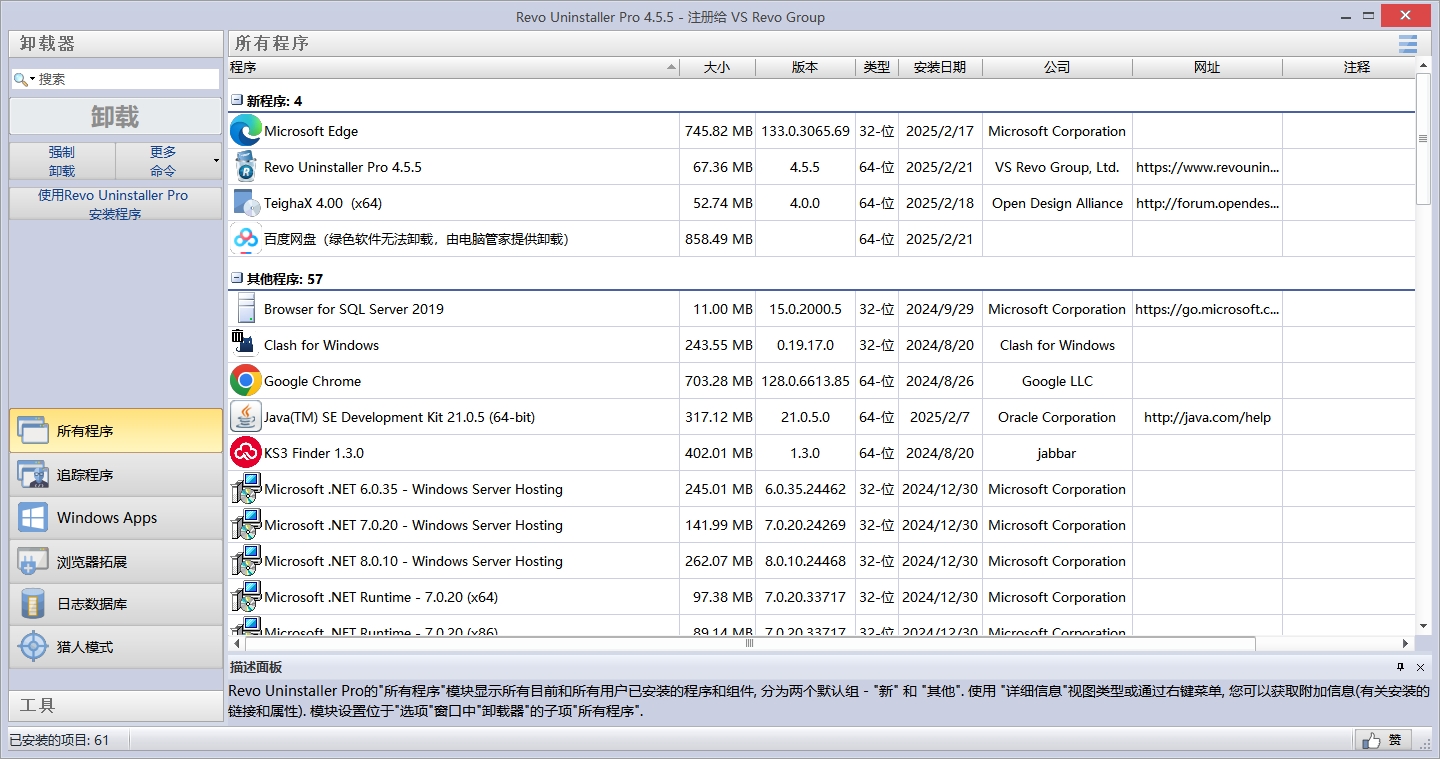
Task: Click the Microsoft .NET 7.0.20 Hosting icon
Action: click(x=246, y=525)
